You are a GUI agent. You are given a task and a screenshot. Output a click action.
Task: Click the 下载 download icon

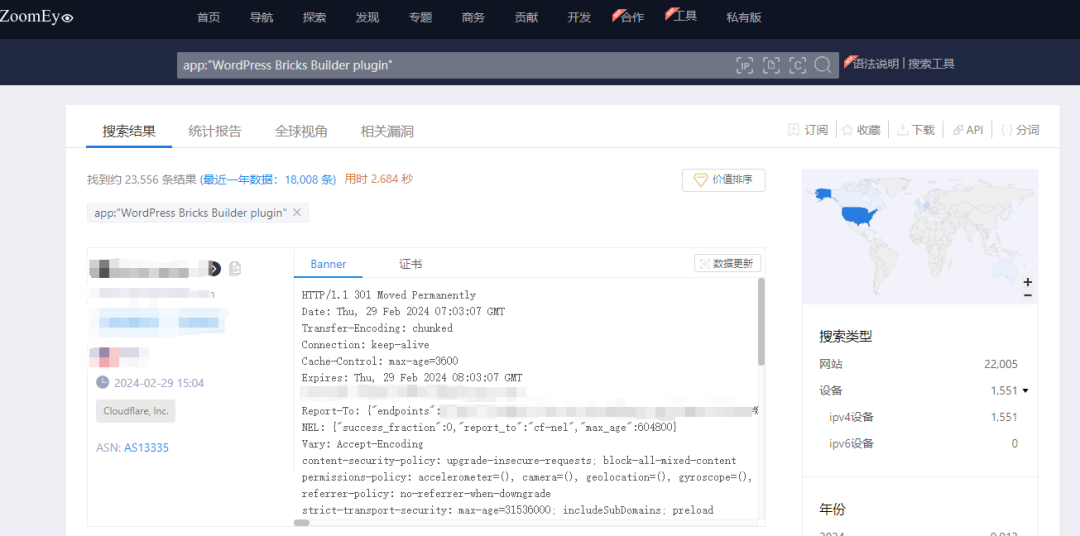click(x=902, y=130)
